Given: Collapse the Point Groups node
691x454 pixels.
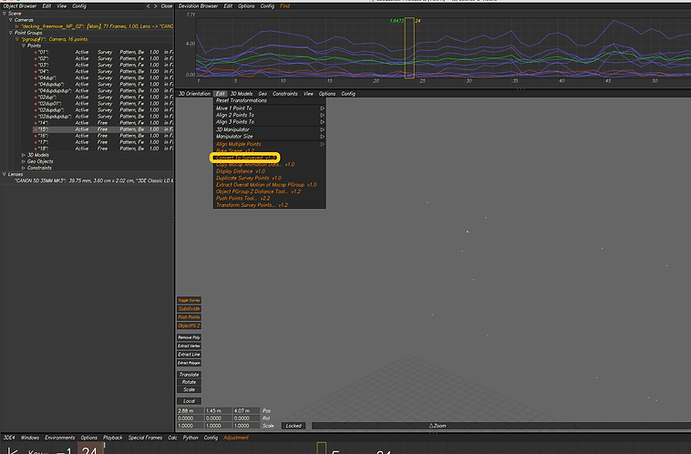Looking at the screenshot, I should point(11,33).
